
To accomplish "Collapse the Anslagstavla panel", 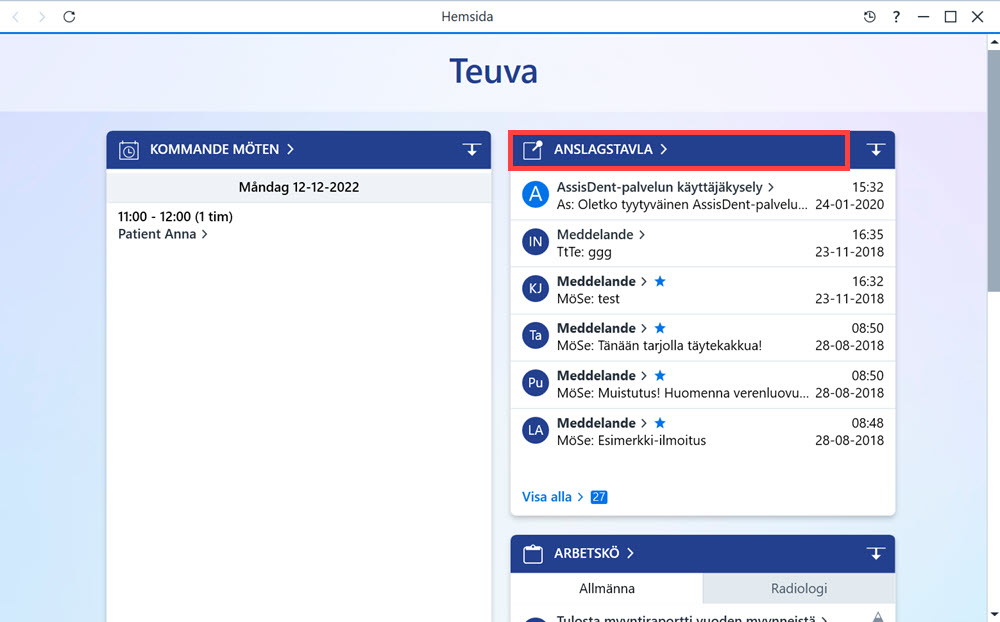I will click(x=876, y=149).
